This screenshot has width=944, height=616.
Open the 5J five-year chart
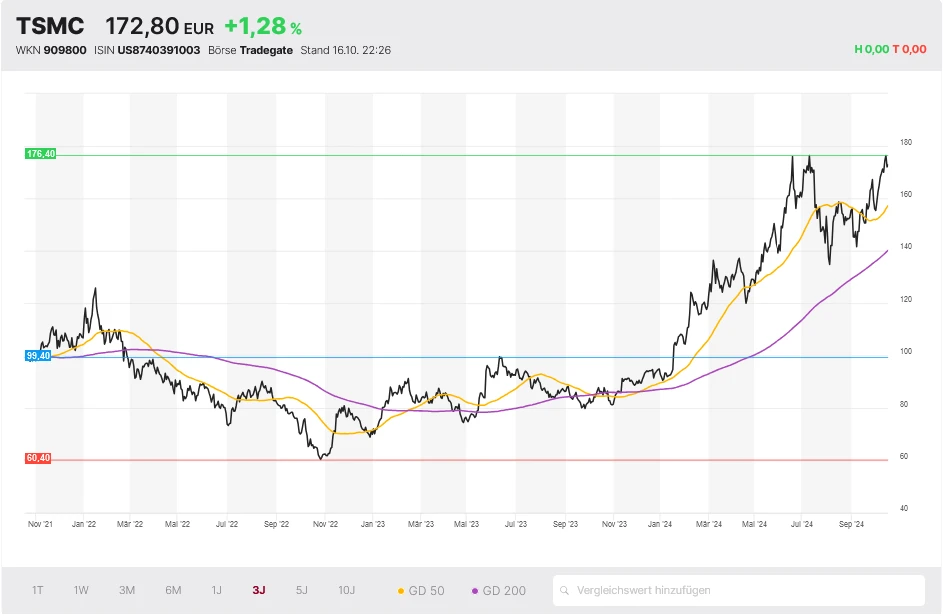303,591
